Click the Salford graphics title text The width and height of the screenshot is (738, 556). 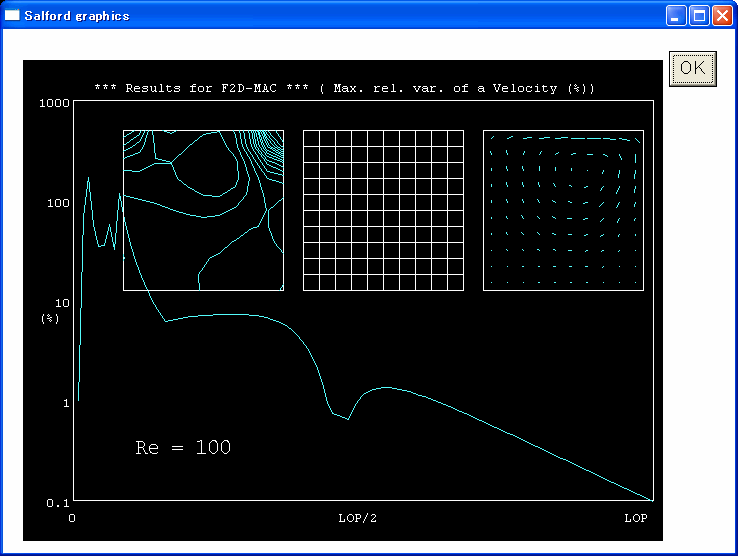(77, 16)
